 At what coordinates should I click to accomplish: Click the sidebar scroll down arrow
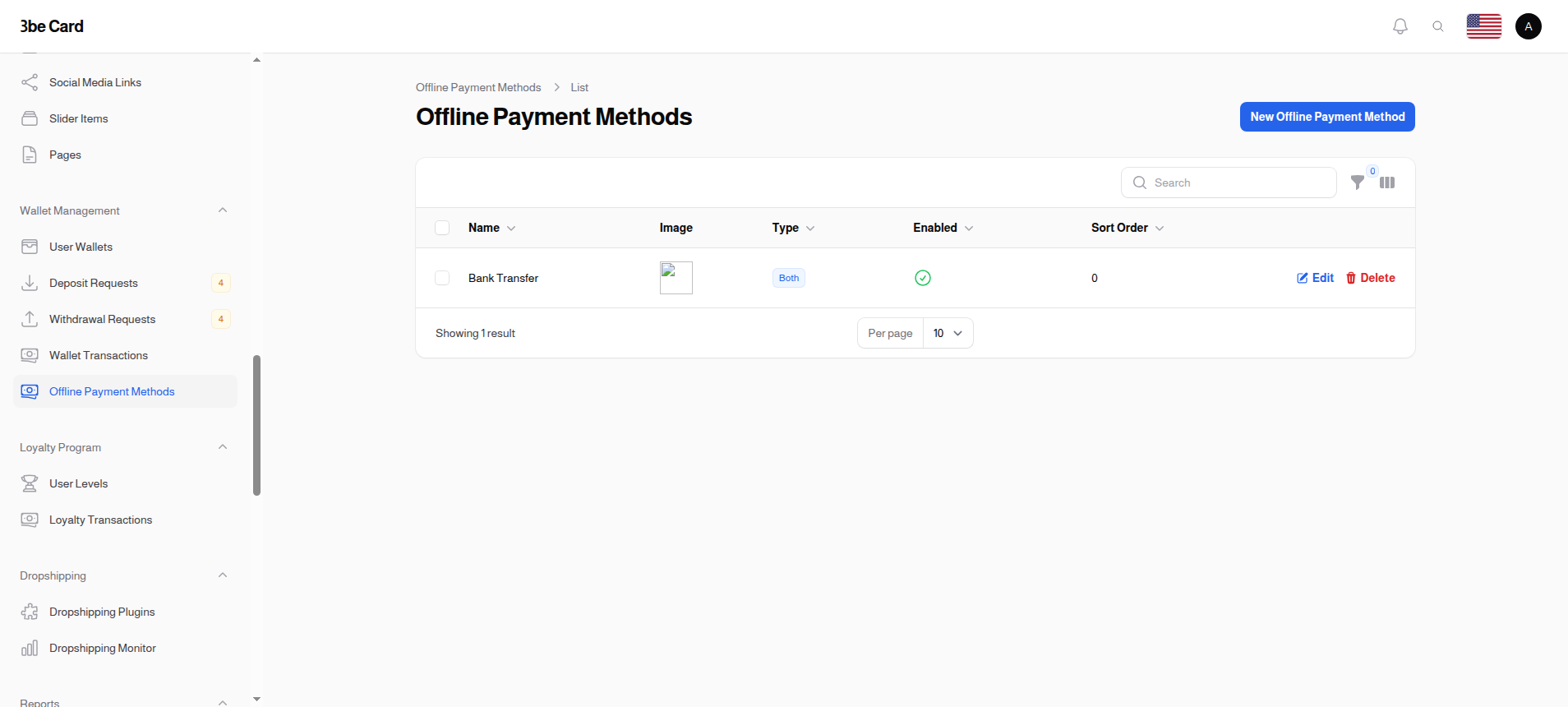pyautogui.click(x=256, y=700)
